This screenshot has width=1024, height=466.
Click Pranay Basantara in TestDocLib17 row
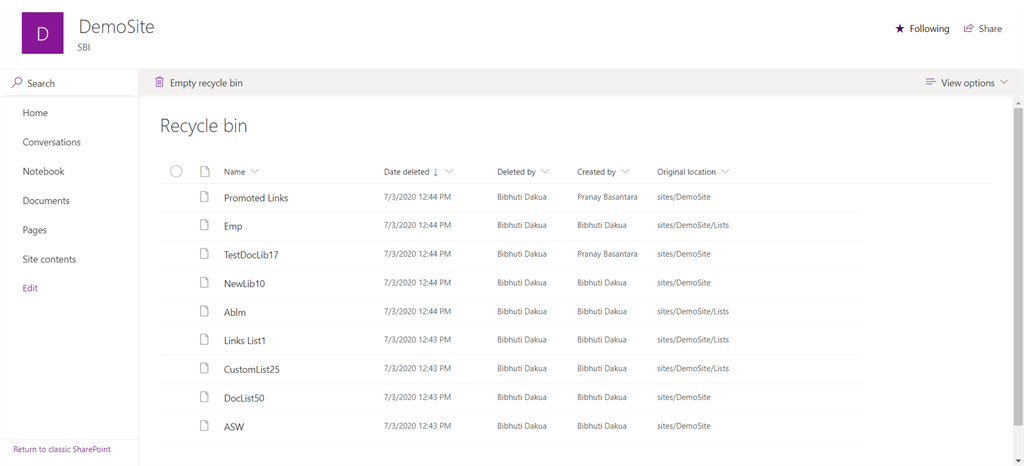tap(607, 254)
